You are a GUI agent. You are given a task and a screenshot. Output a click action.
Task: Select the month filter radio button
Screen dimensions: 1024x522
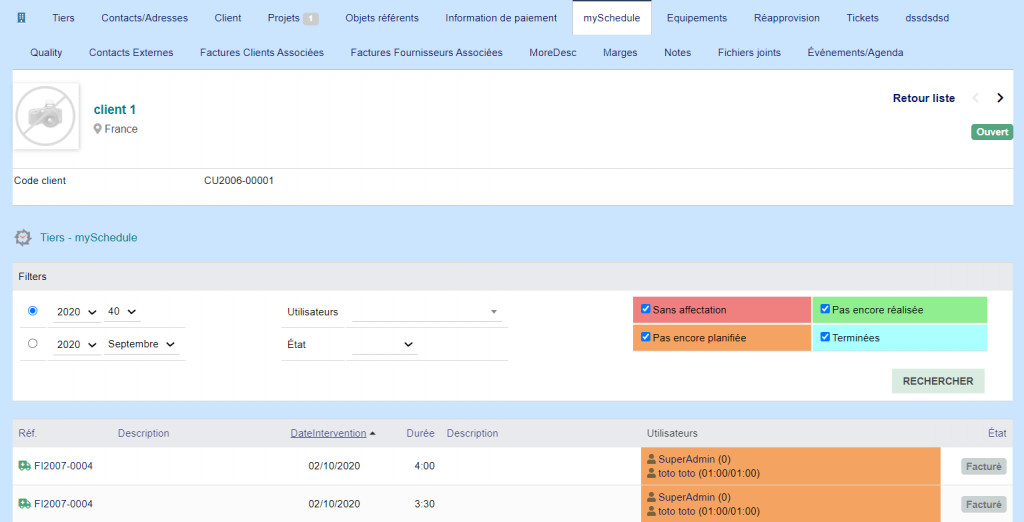coord(33,343)
